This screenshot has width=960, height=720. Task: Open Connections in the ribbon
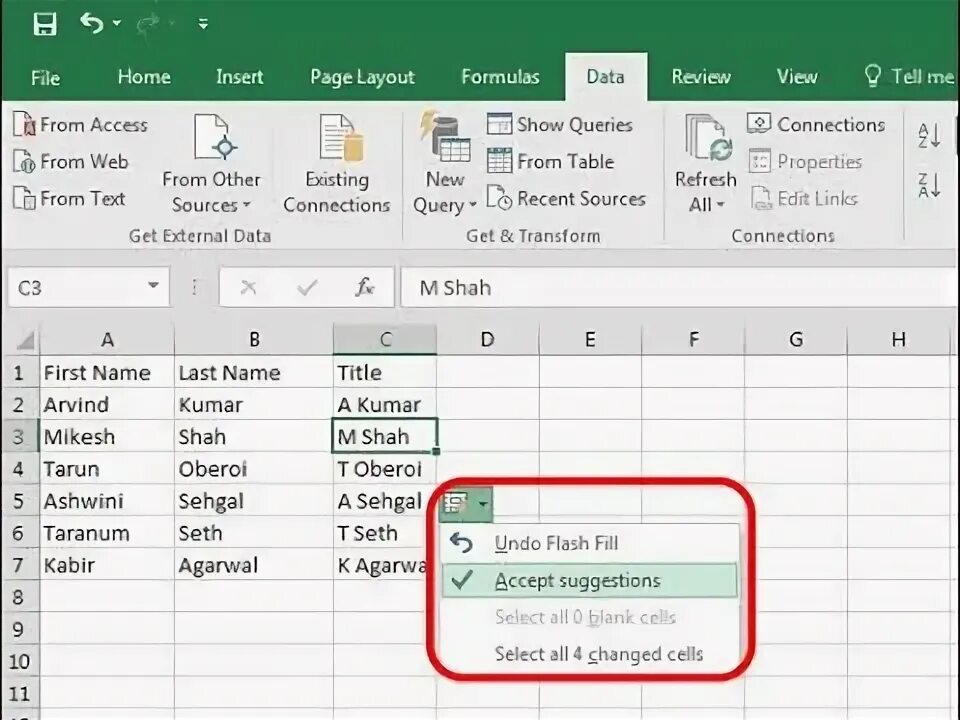click(x=816, y=125)
